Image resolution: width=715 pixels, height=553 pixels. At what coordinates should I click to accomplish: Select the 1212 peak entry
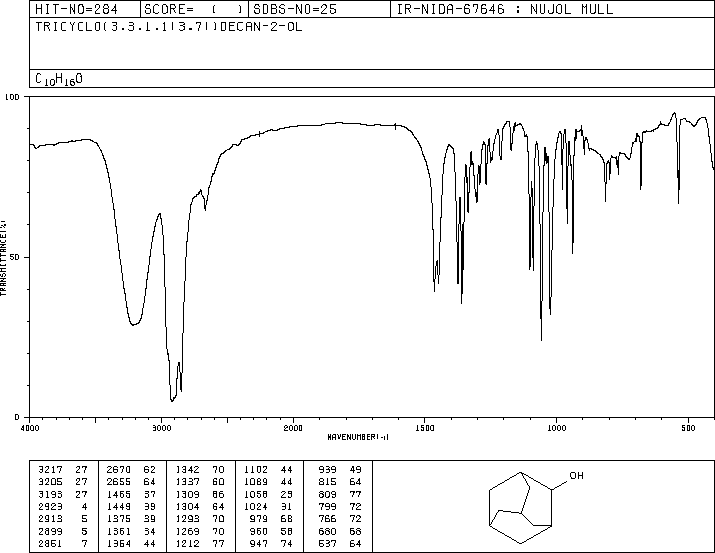(x=200, y=543)
